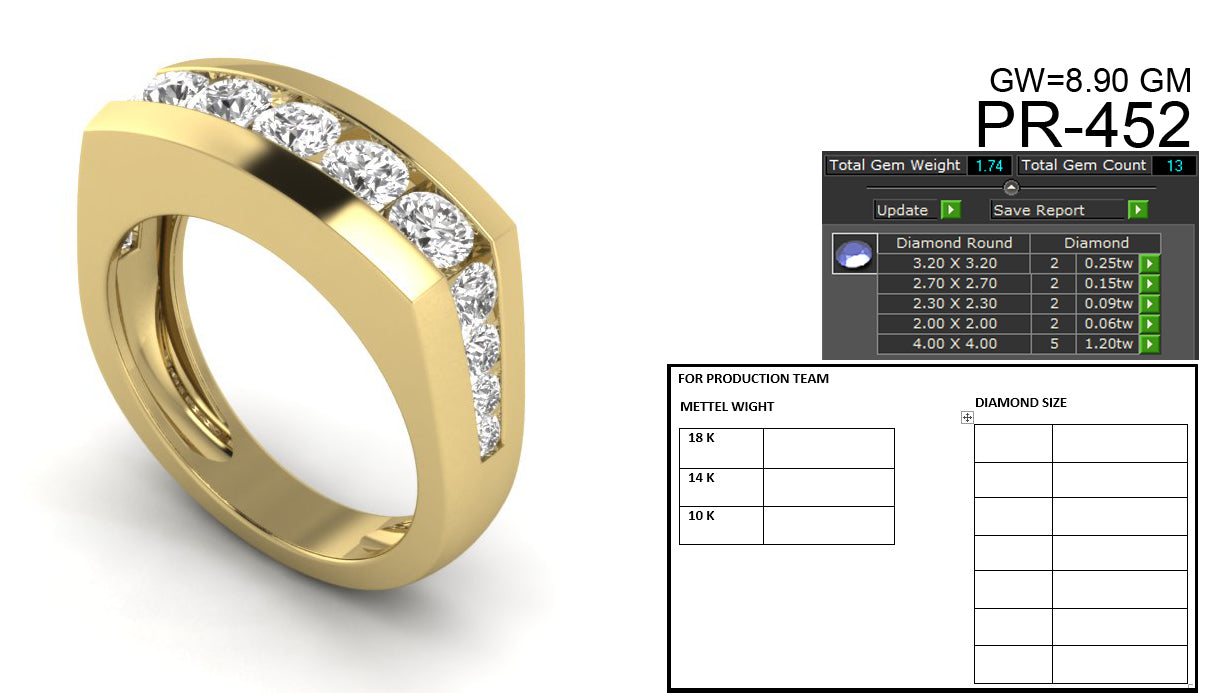Expand the Diamond Round column header
Viewport: 1209px width, 693px height.
954,243
